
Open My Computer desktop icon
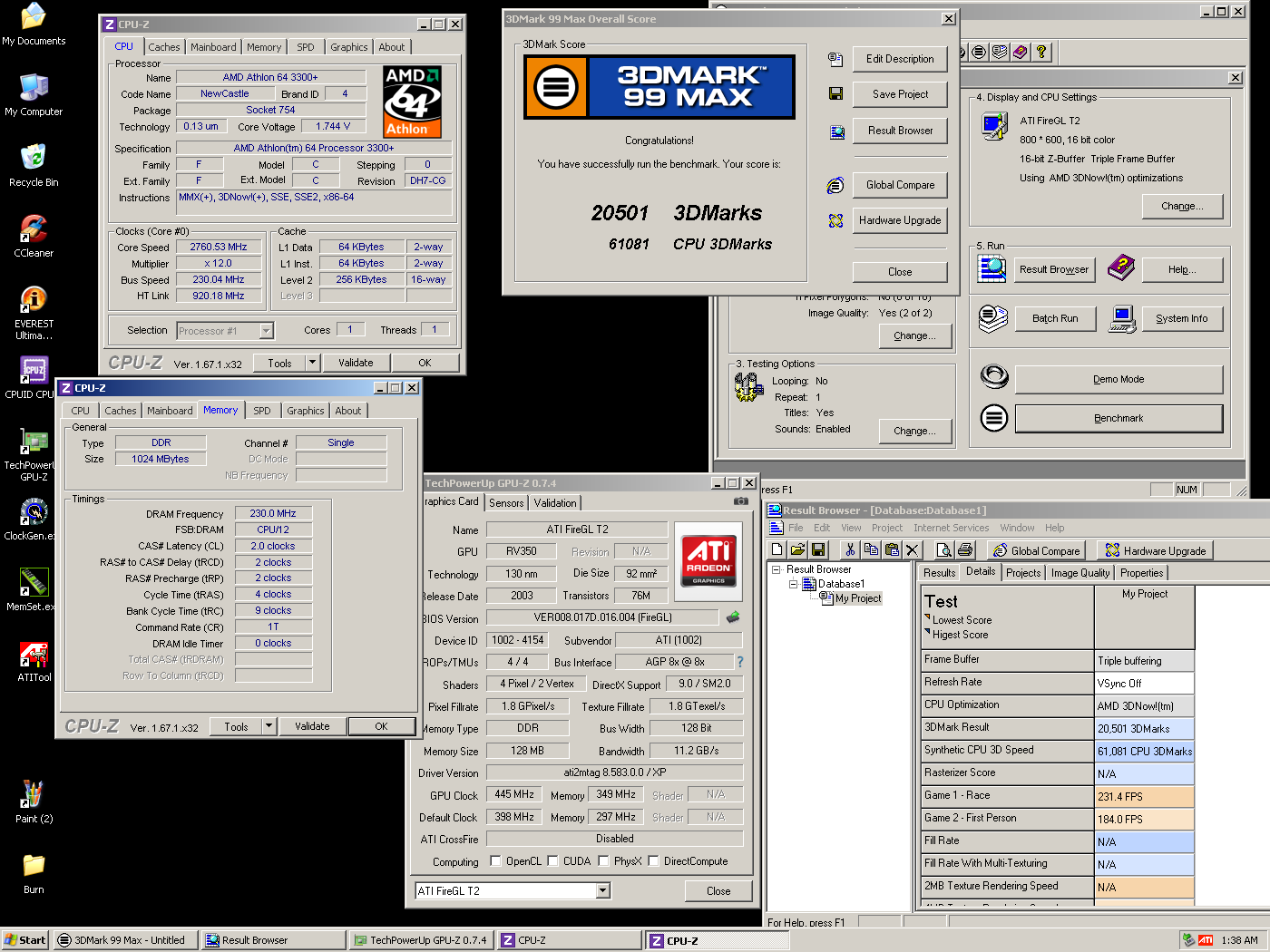34,95
